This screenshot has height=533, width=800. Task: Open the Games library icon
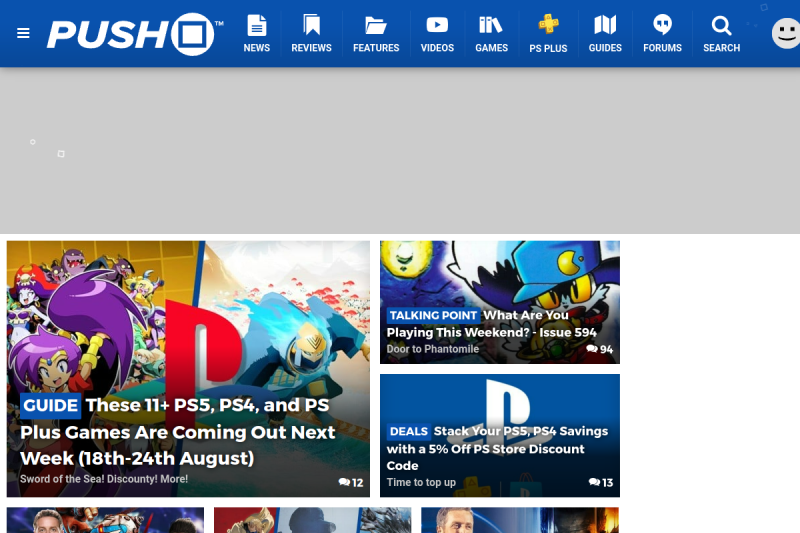(491, 25)
